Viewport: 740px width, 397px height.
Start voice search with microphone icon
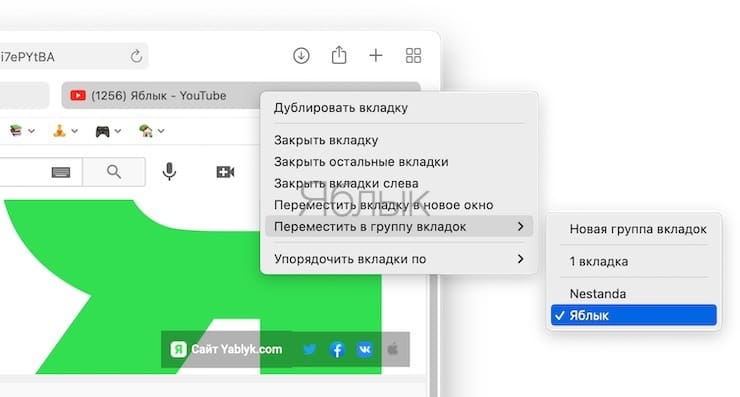coord(169,172)
